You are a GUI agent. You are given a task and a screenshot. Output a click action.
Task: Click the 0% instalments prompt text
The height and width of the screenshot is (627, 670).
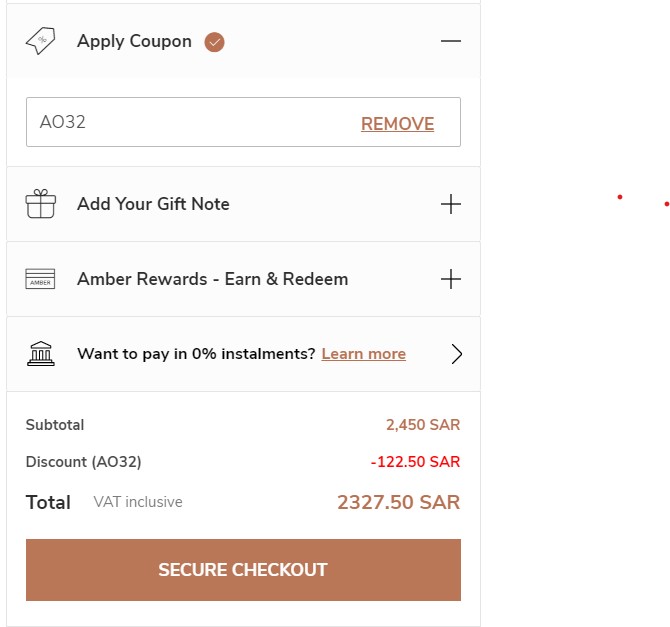point(196,354)
